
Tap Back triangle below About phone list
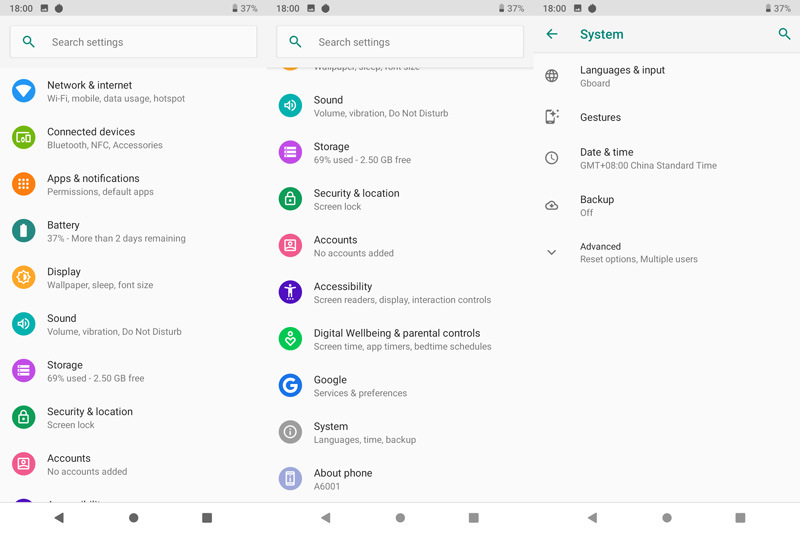pos(326,518)
